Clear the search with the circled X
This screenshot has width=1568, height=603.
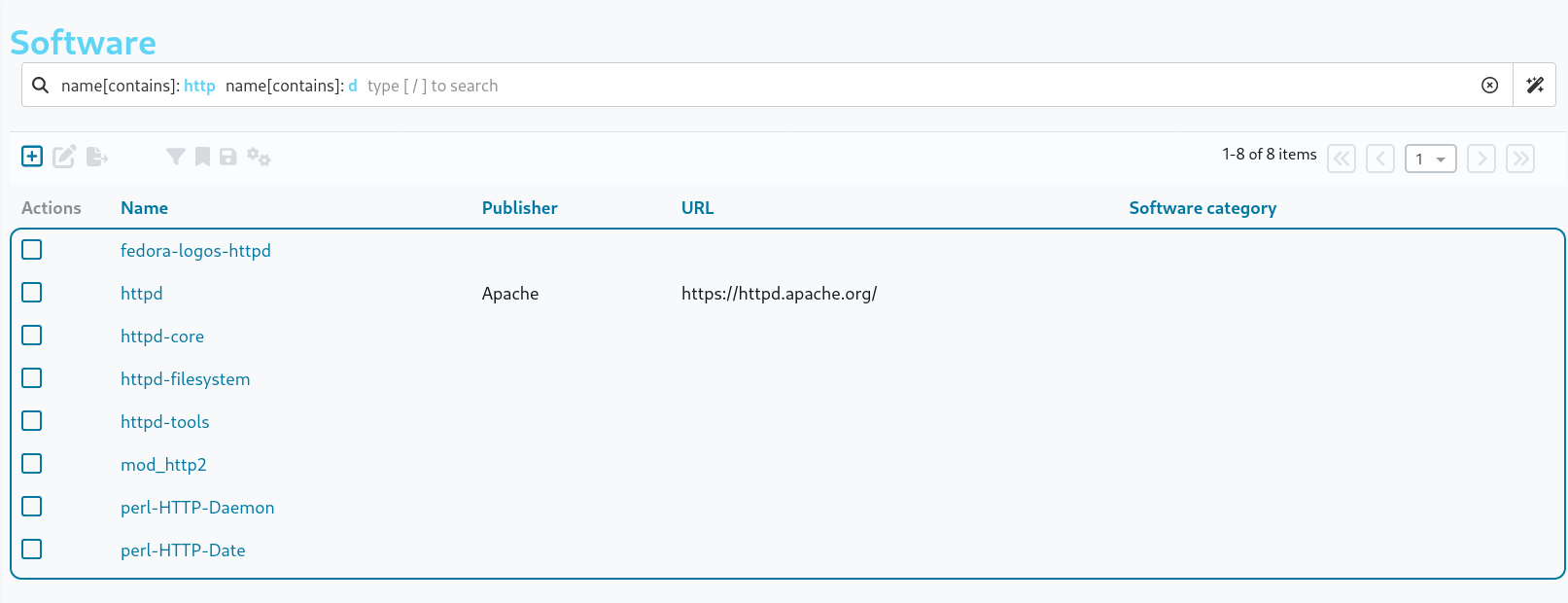coord(1489,86)
